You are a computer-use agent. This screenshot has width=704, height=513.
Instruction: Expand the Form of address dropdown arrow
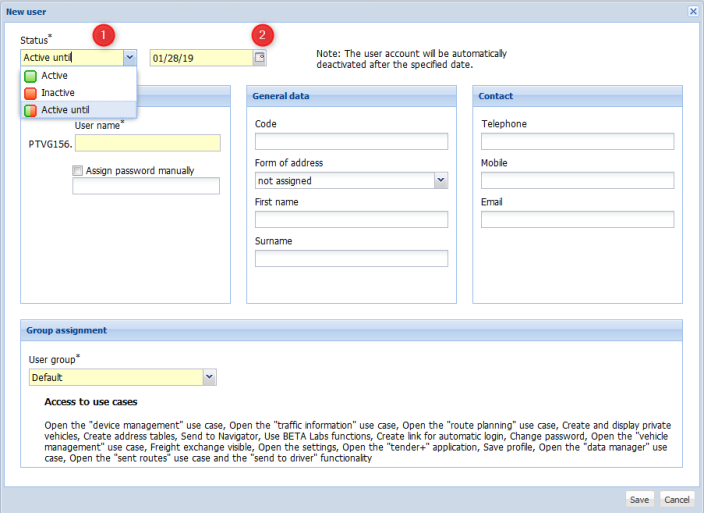(441, 180)
